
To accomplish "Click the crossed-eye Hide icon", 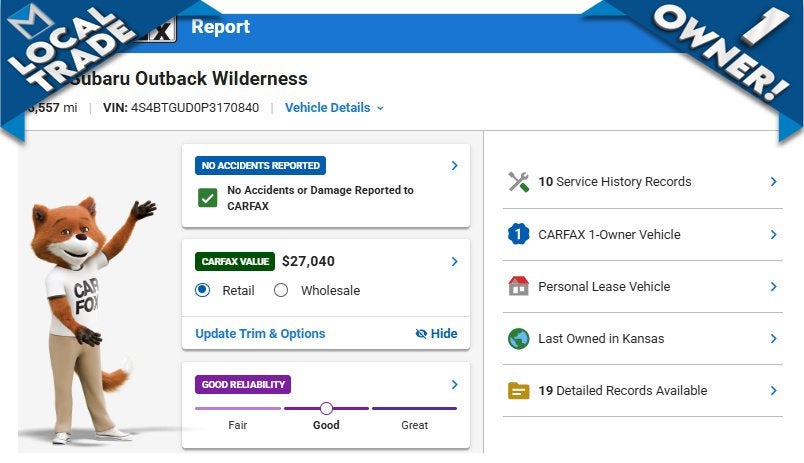I will click(421, 334).
